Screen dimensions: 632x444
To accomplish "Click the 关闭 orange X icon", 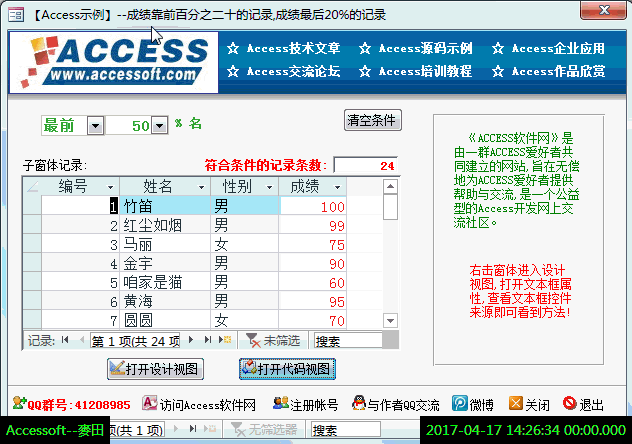I will point(516,403).
